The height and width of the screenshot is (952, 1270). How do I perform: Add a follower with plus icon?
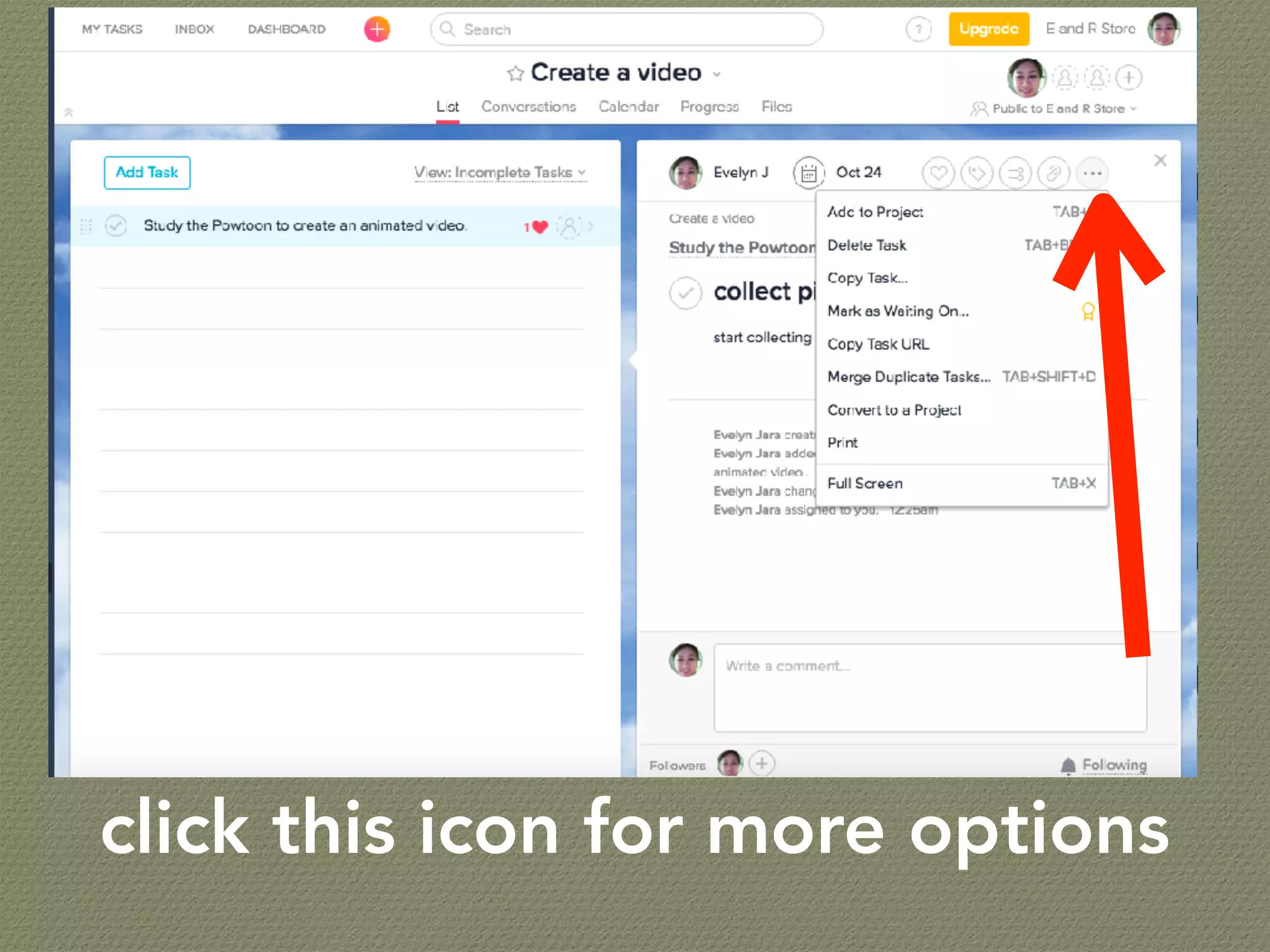point(762,763)
